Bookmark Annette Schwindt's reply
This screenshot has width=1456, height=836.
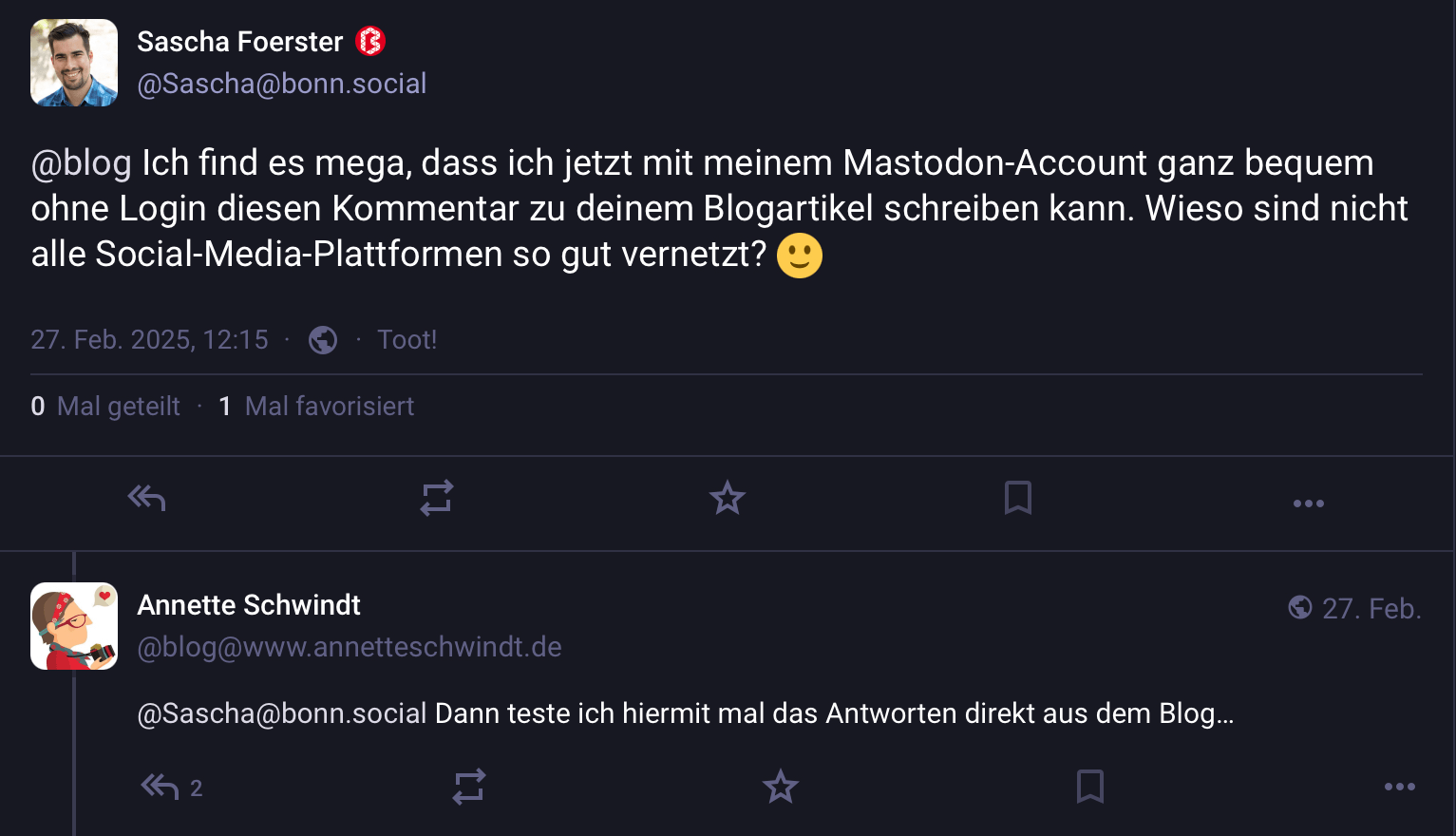click(x=1090, y=787)
